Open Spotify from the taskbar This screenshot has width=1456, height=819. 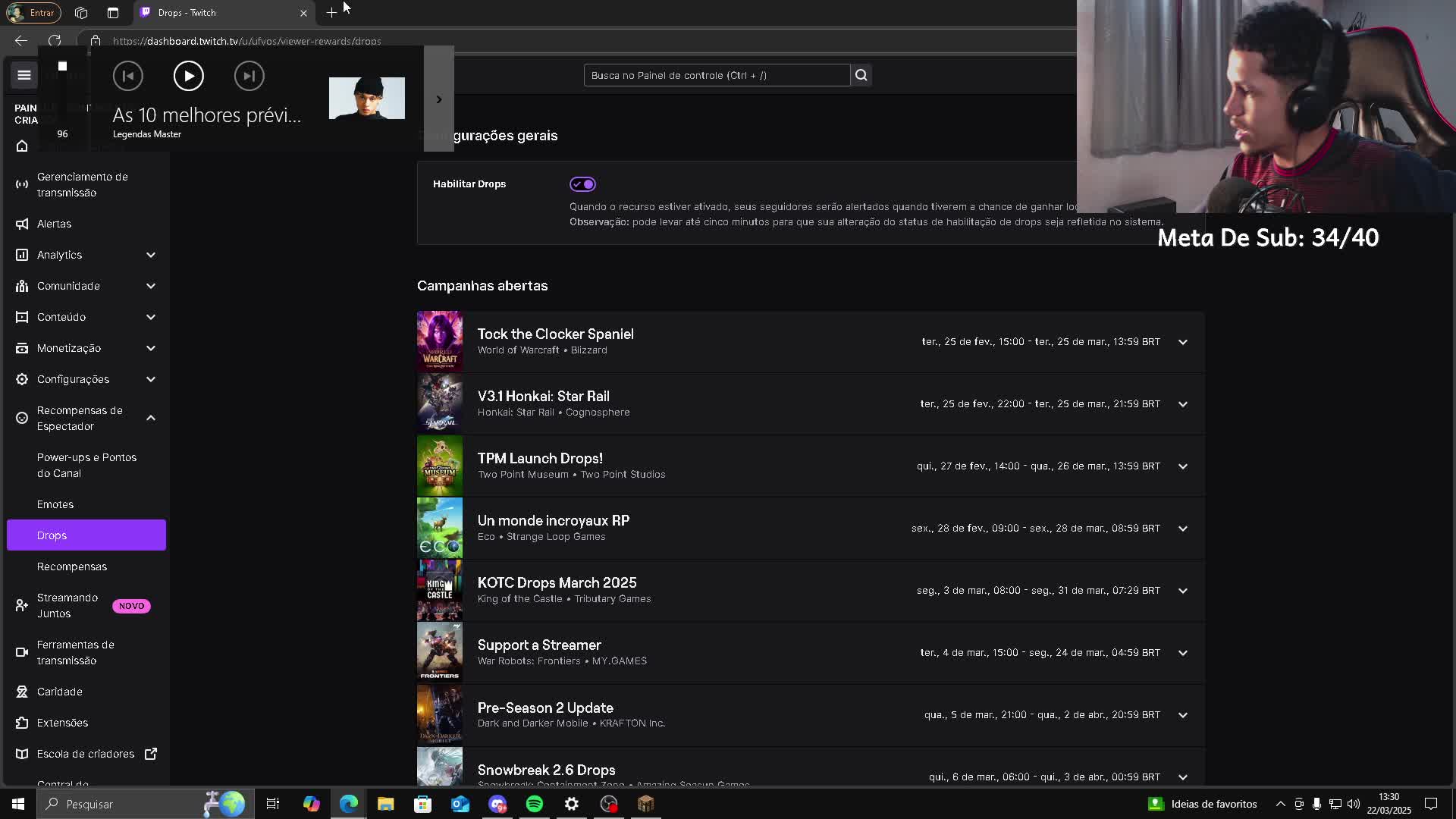point(535,804)
